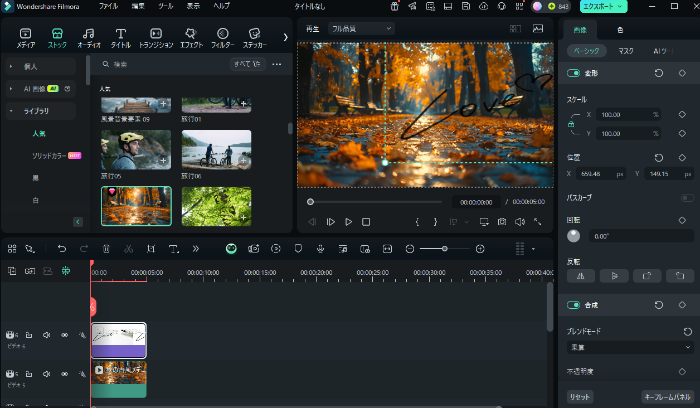Open the すべて filter dropdown
Viewport: 700px width, 408px height.
(x=248, y=64)
